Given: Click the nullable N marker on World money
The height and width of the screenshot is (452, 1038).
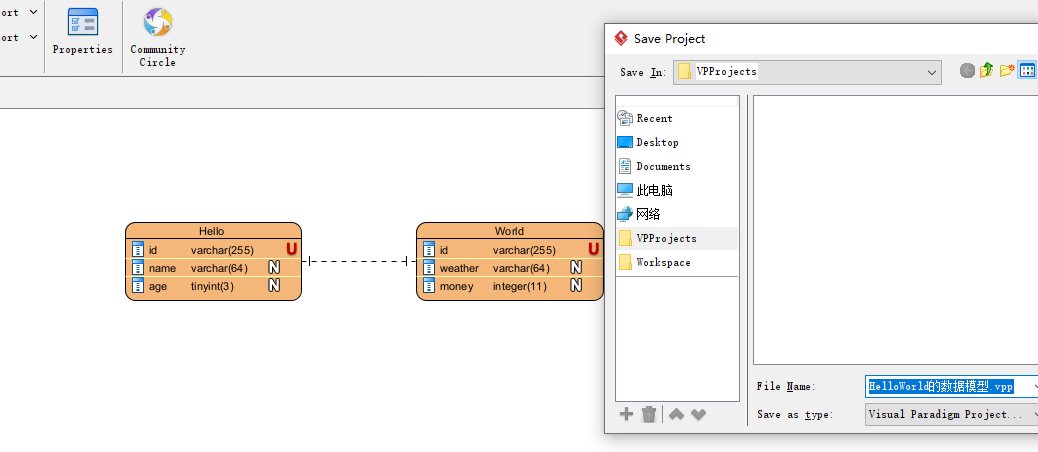Looking at the screenshot, I should click(x=576, y=285).
